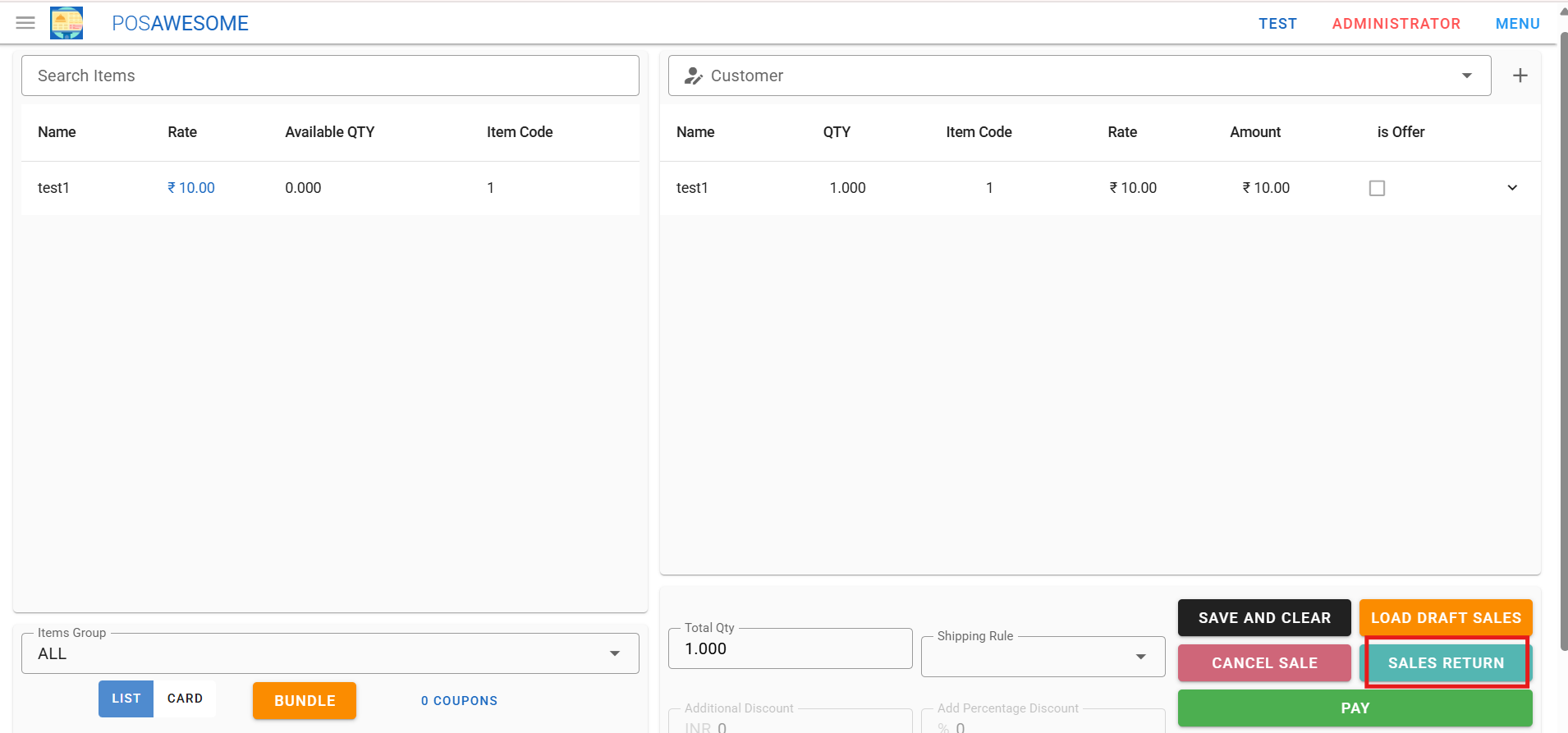Image resolution: width=1568 pixels, height=733 pixels.
Task: Open the hamburger navigation menu
Action: (25, 23)
